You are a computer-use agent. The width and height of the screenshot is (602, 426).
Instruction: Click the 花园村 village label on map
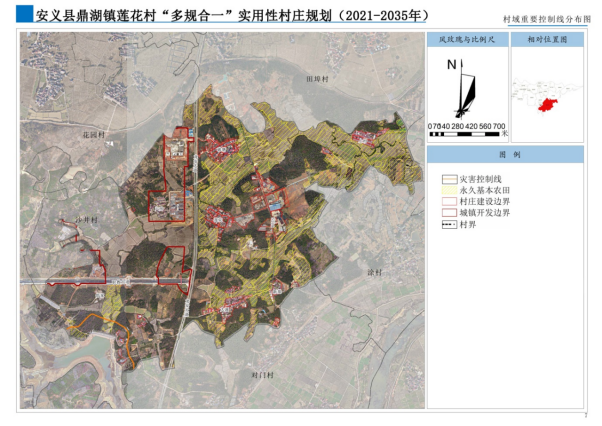coord(94,133)
